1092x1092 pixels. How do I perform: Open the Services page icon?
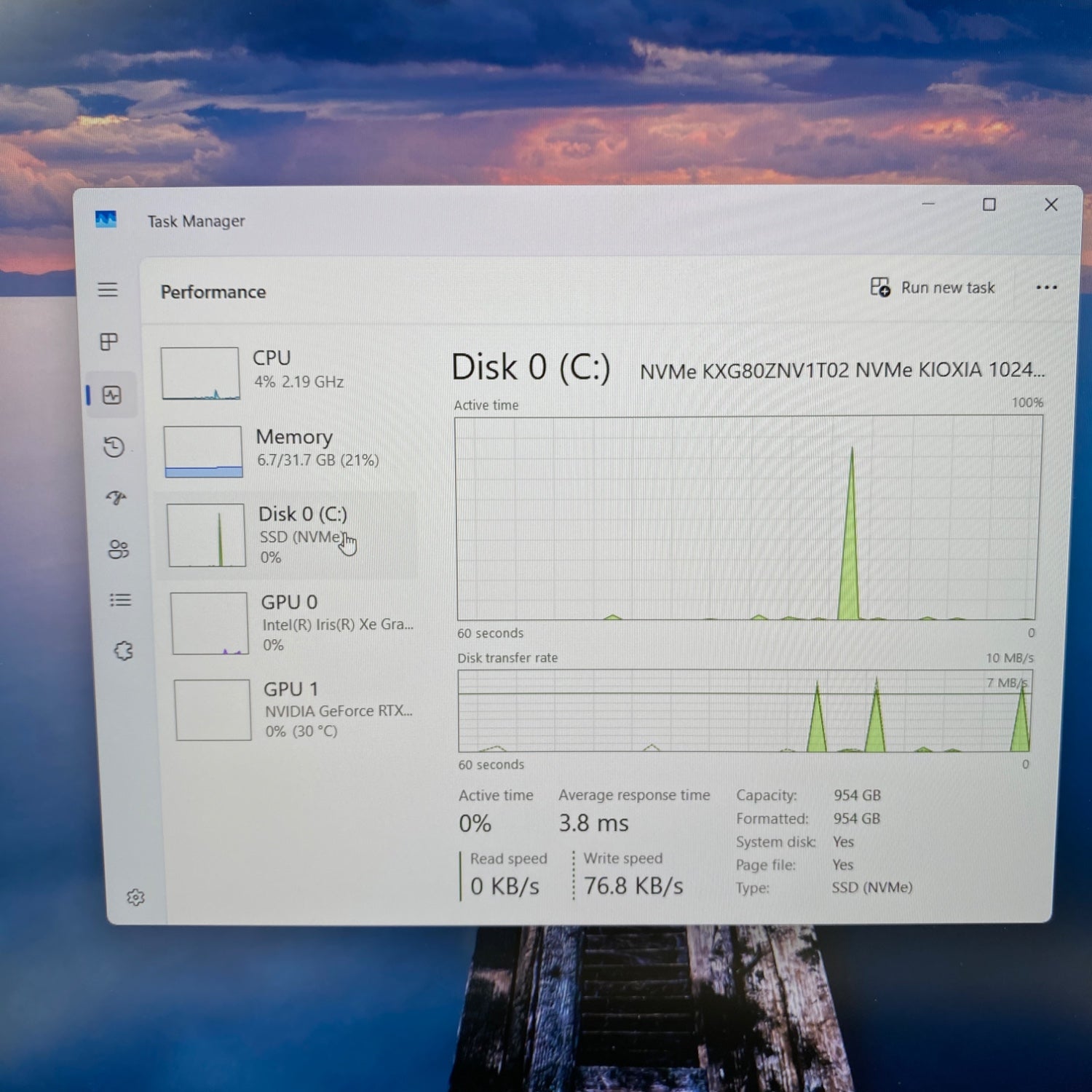(123, 651)
